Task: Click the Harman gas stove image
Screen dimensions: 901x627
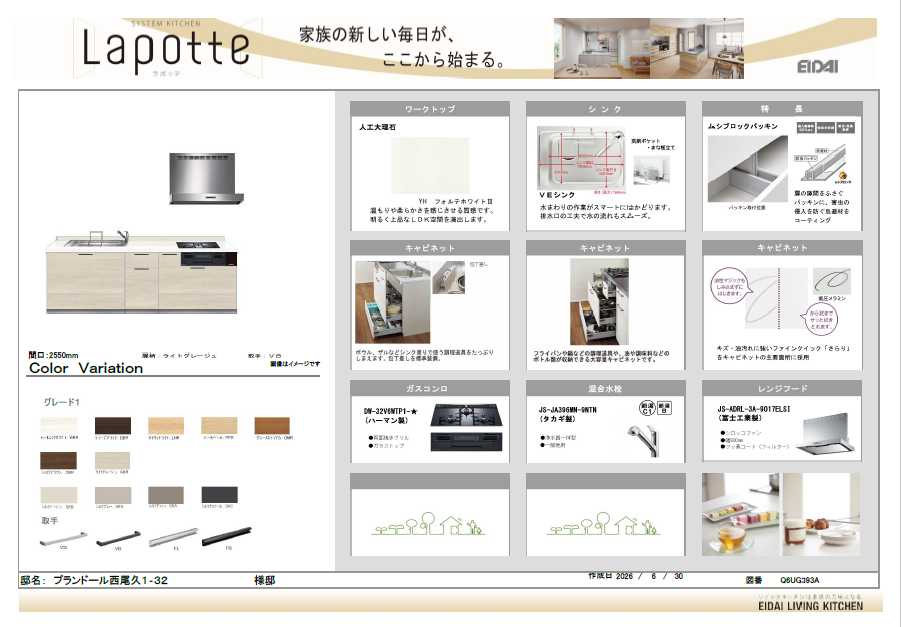Action: click(x=467, y=428)
